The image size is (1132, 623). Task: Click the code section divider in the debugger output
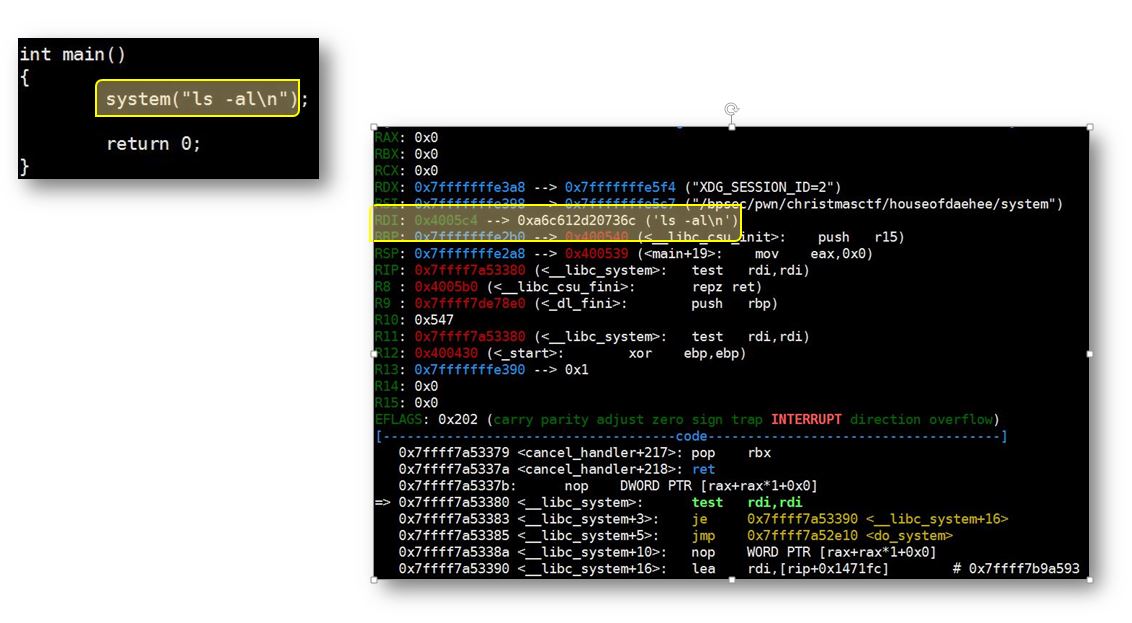(690, 436)
